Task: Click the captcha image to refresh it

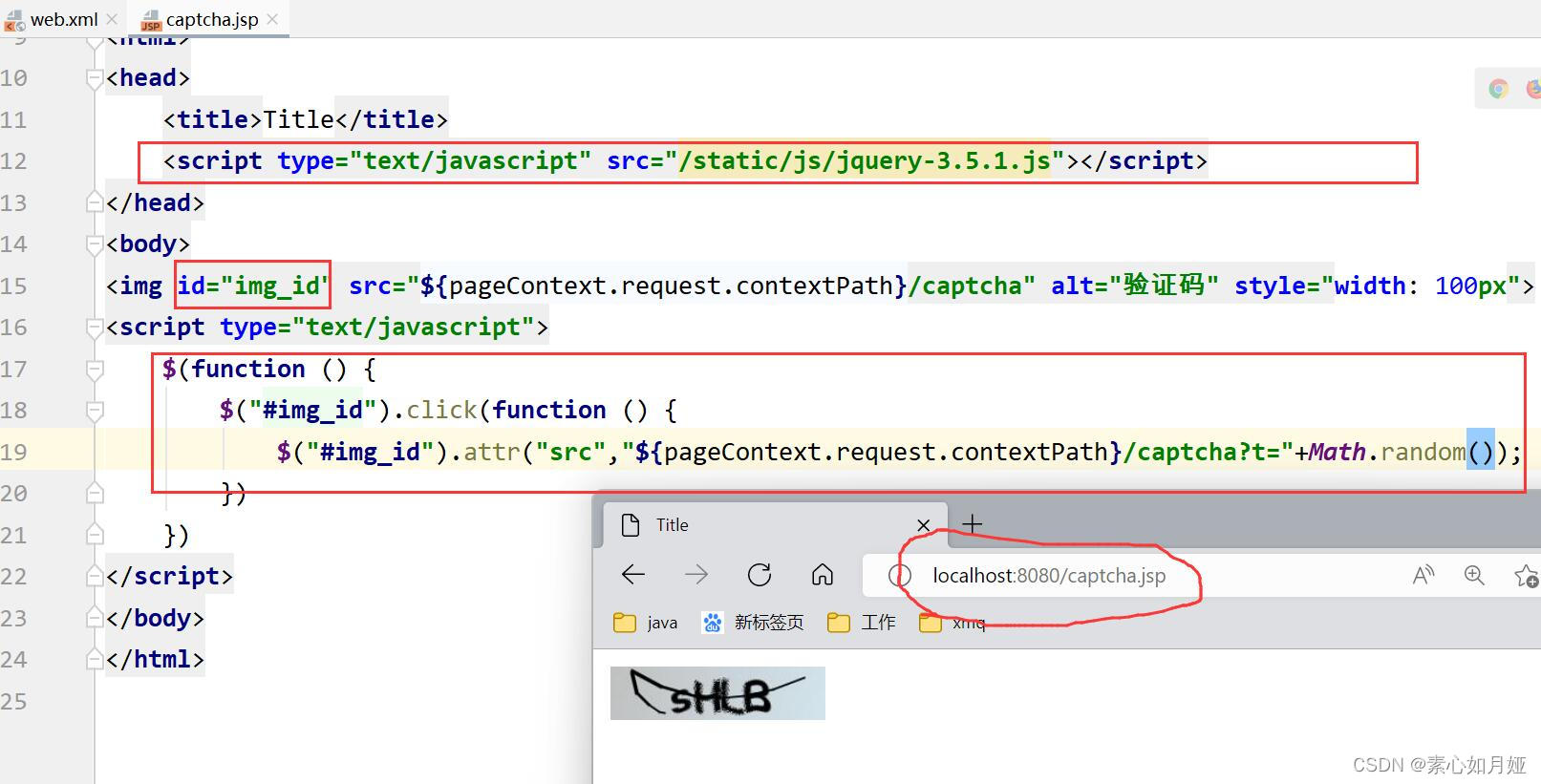Action: (717, 693)
